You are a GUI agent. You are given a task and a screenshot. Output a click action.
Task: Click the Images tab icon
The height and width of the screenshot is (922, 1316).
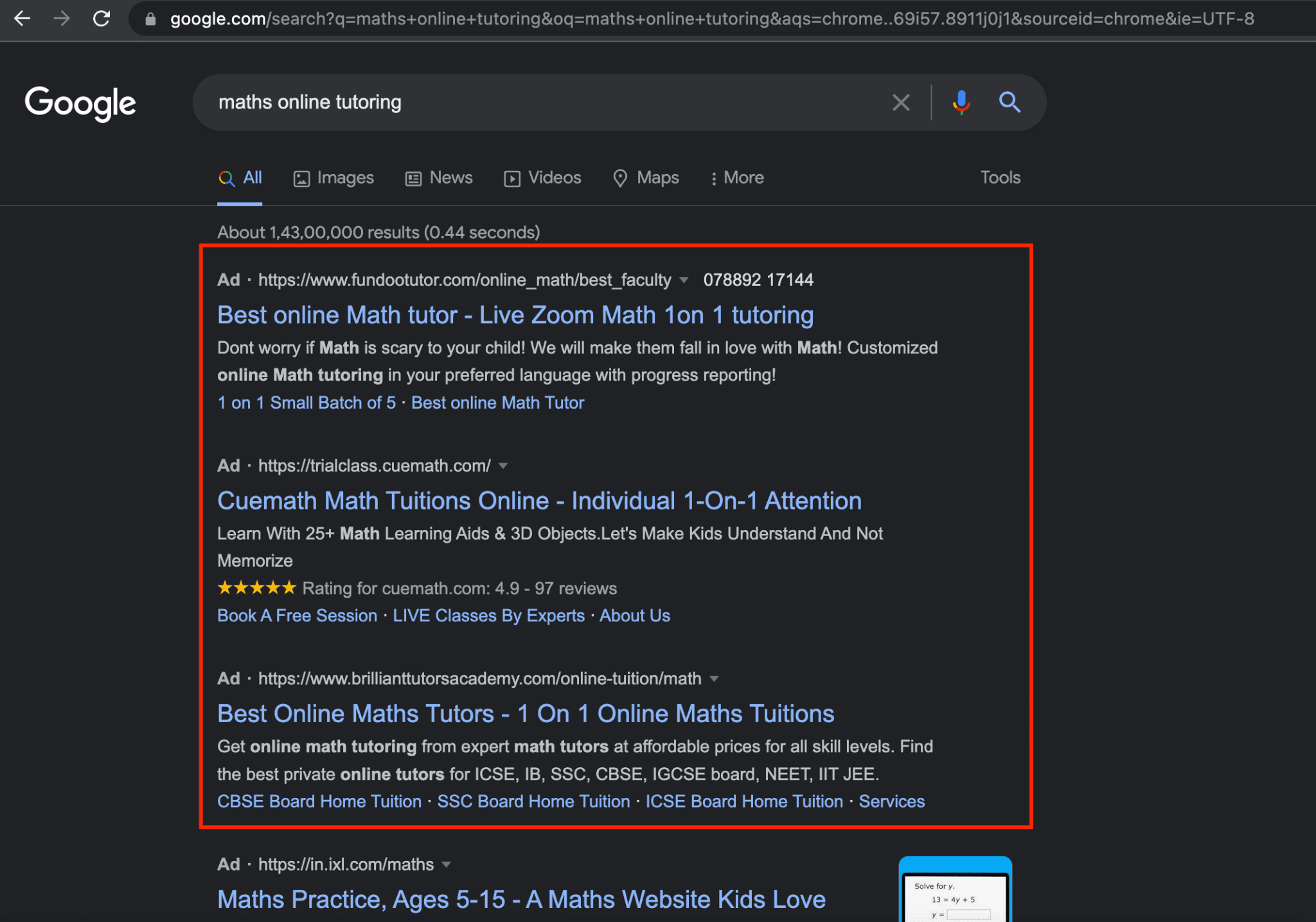click(x=301, y=179)
